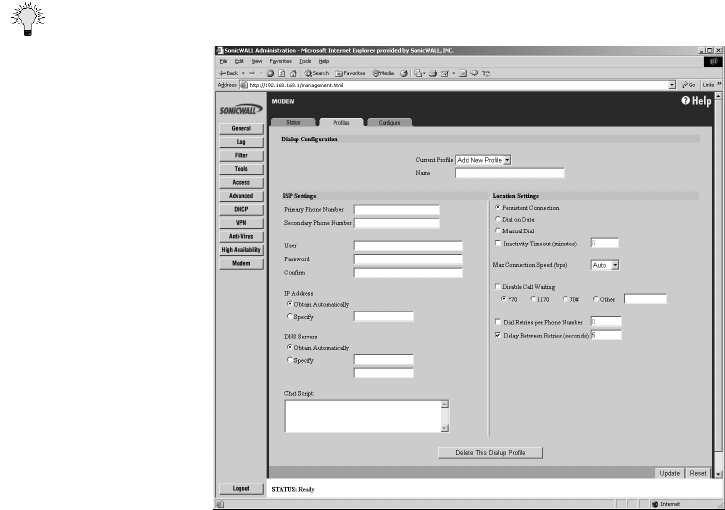This screenshot has width=725, height=510.
Task: Click the status bar page icon at bottom left
Action: tap(220, 504)
